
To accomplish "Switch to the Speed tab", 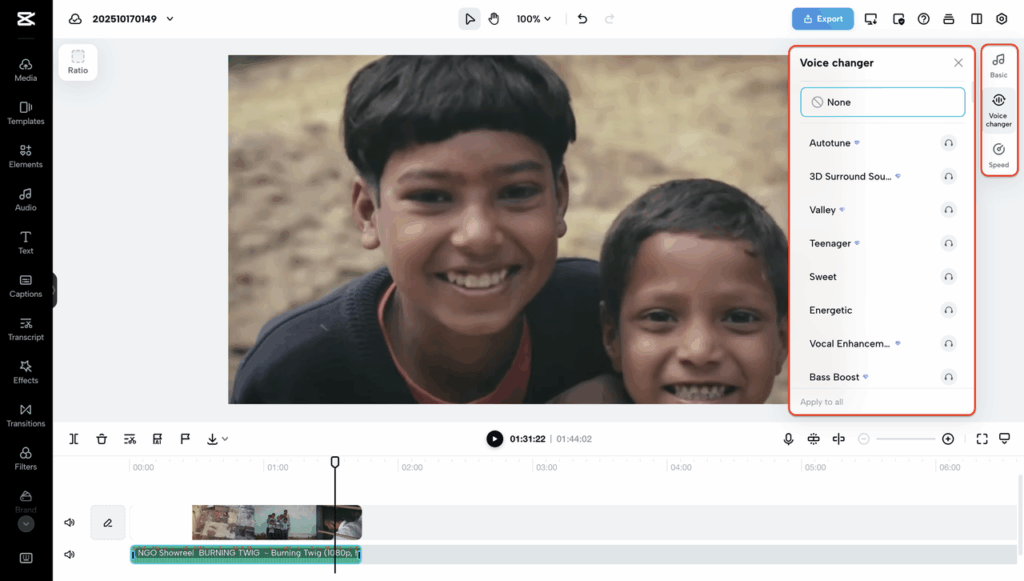I will tap(998, 155).
